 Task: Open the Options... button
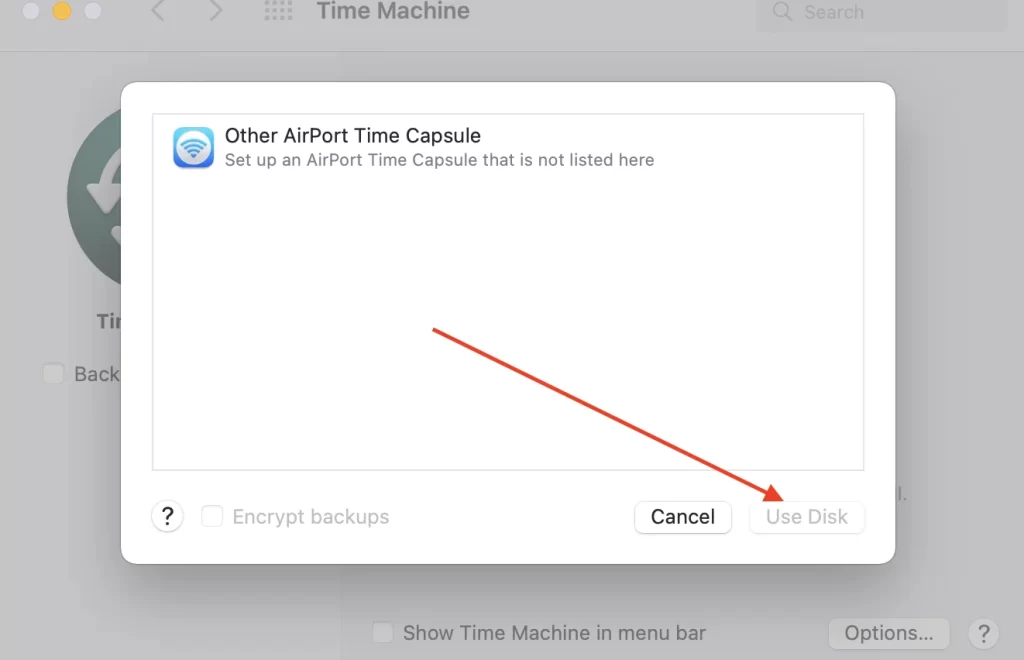(889, 633)
